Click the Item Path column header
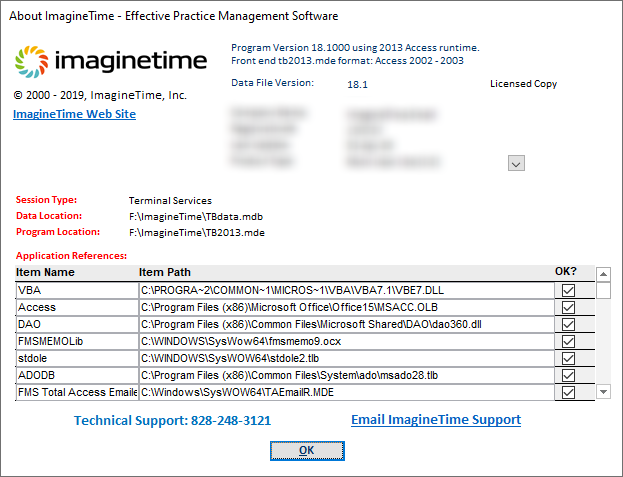 (164, 272)
